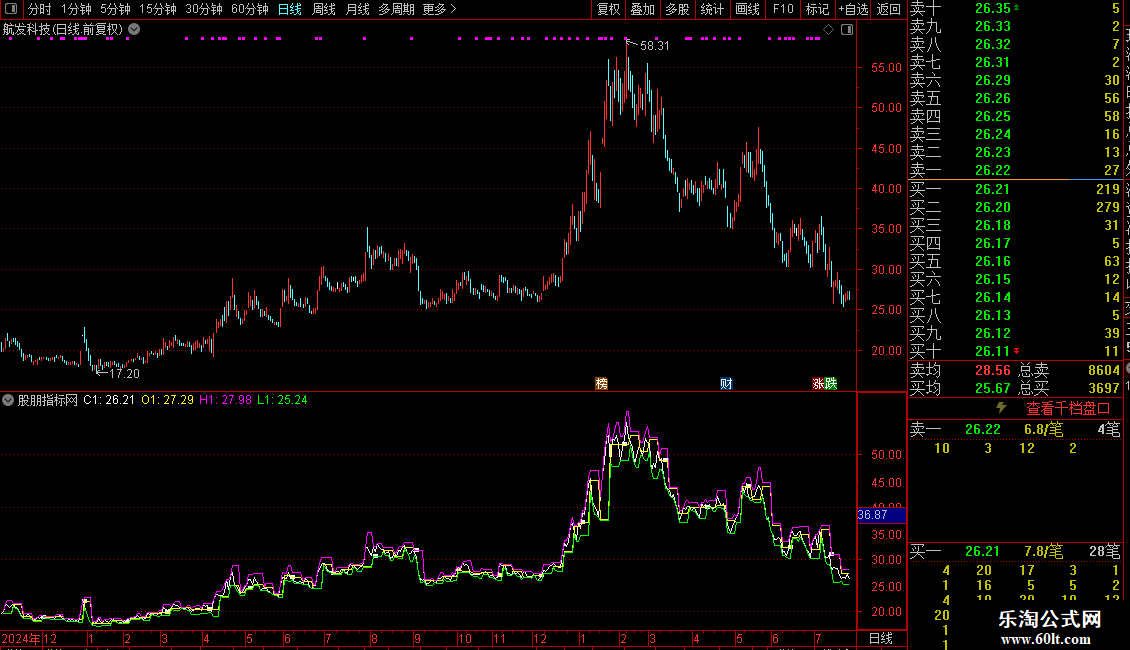This screenshot has width=1130, height=650.
Task: Click the 榜 marker on chart
Action: 601,383
